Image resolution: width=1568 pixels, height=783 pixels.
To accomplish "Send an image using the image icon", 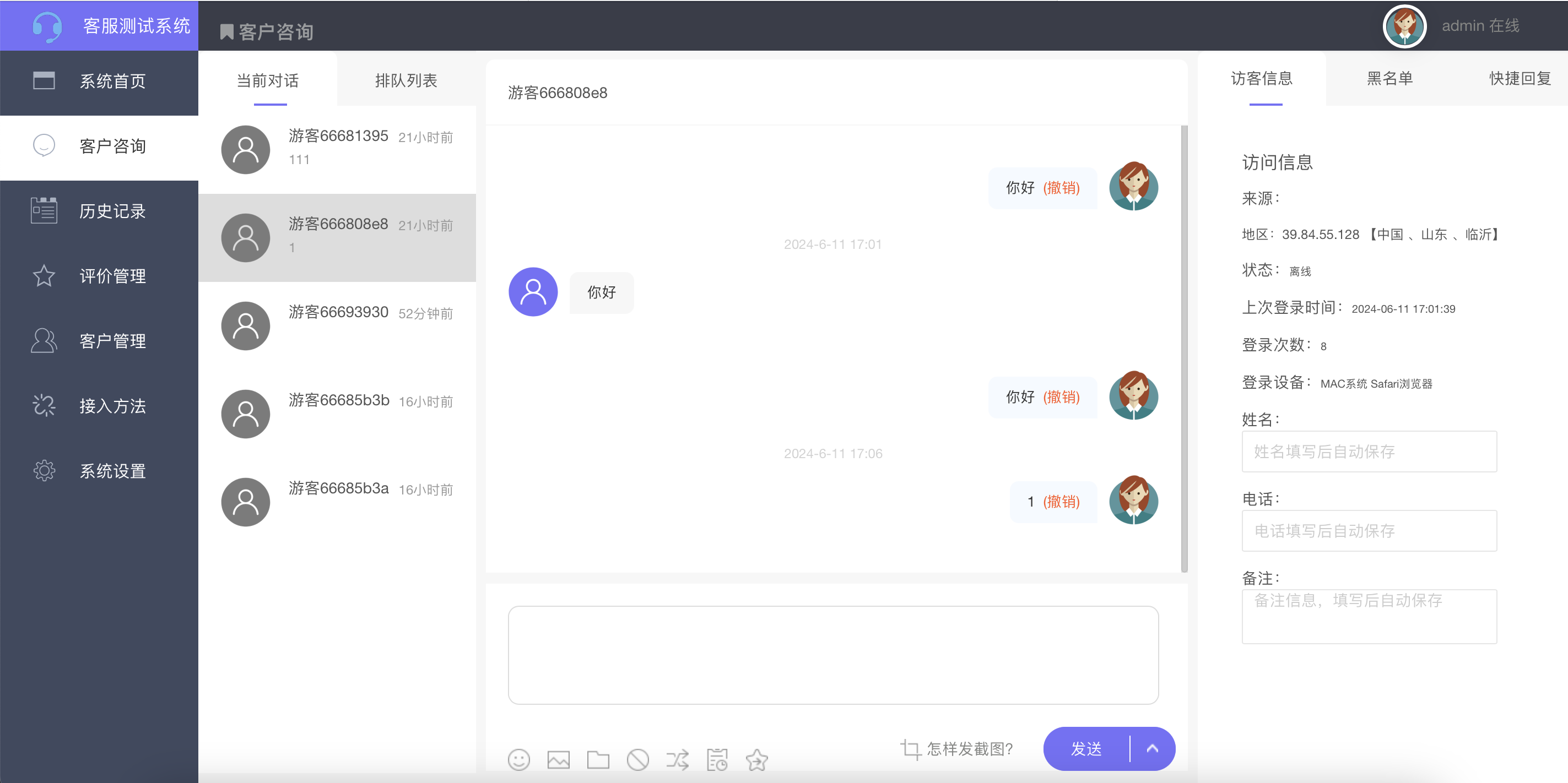I will [558, 759].
